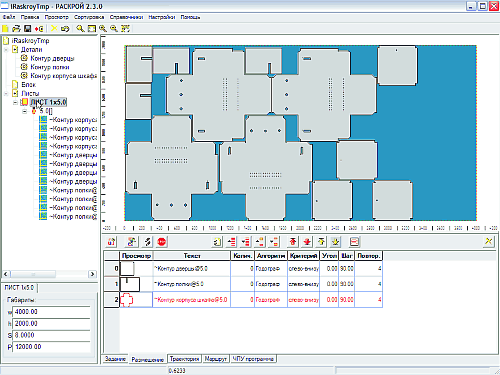Click the red list down-arrow icon
This screenshot has height=375, width=500.
246,242
